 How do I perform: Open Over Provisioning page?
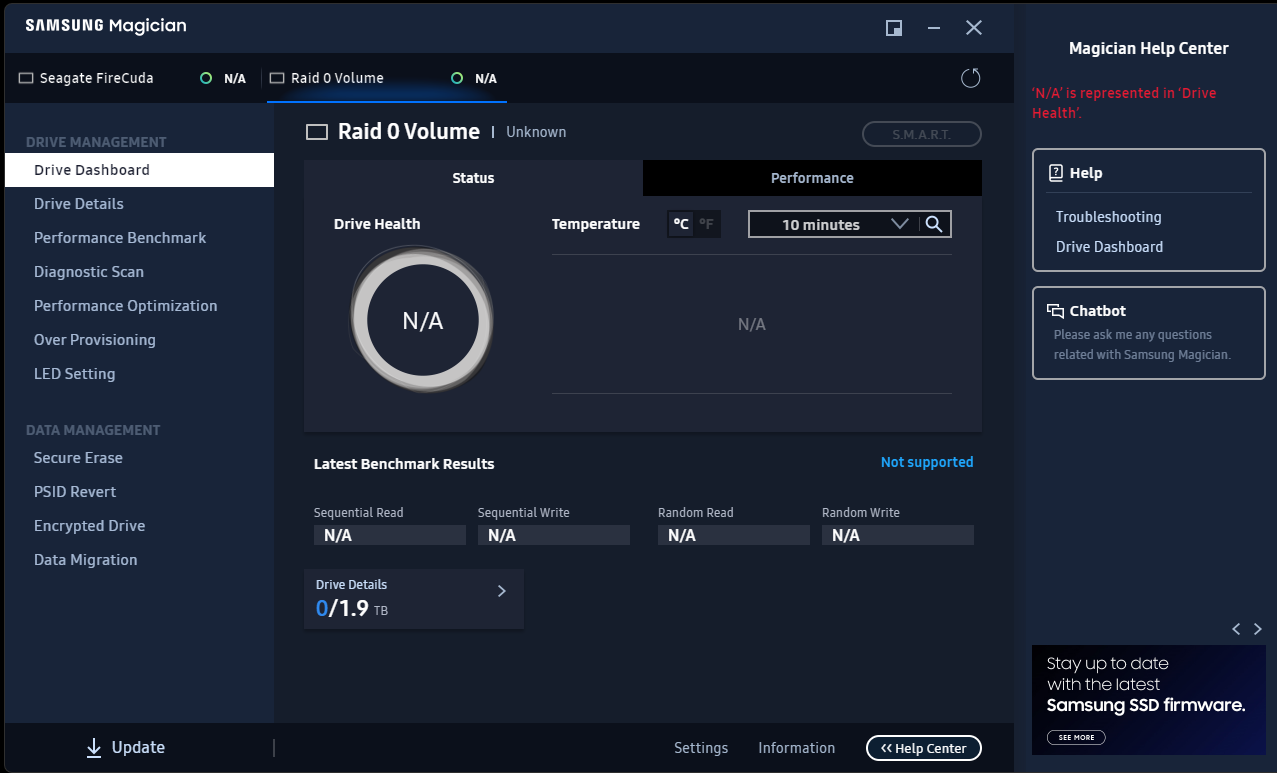(139, 340)
